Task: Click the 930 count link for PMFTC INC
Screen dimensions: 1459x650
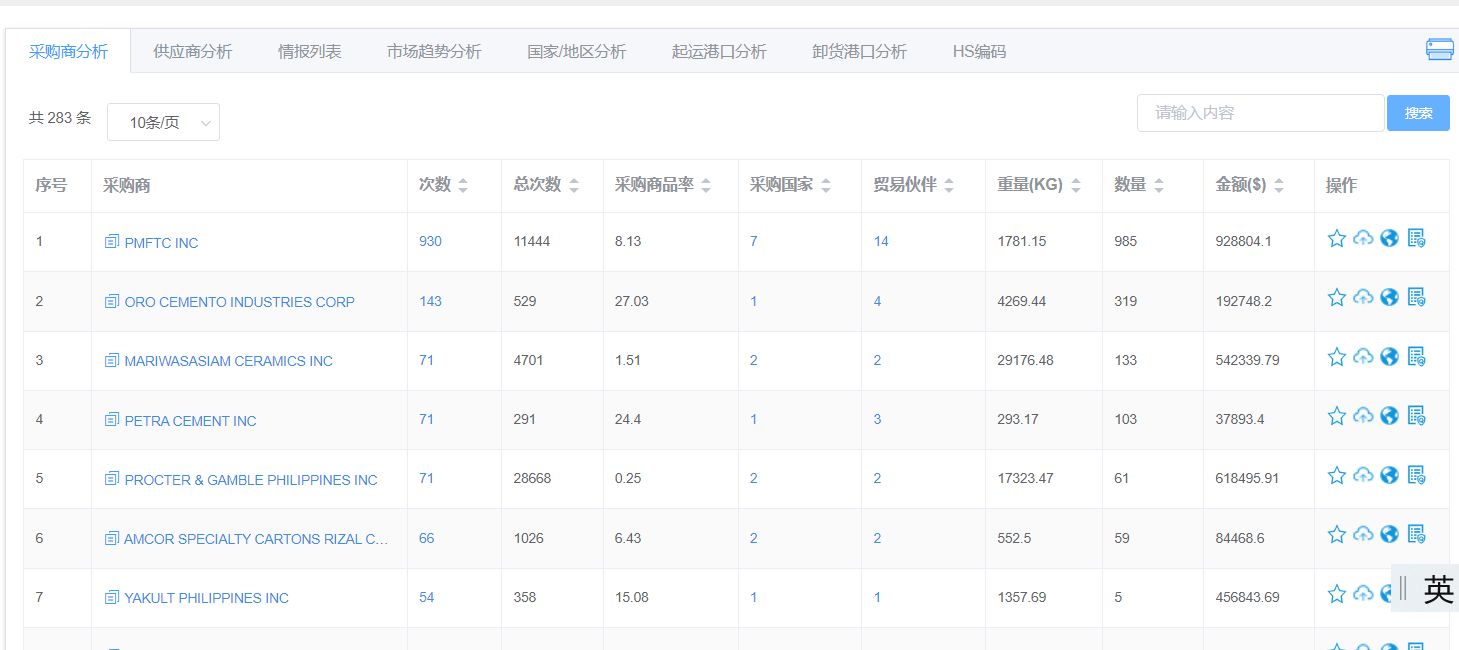Action: tap(430, 241)
